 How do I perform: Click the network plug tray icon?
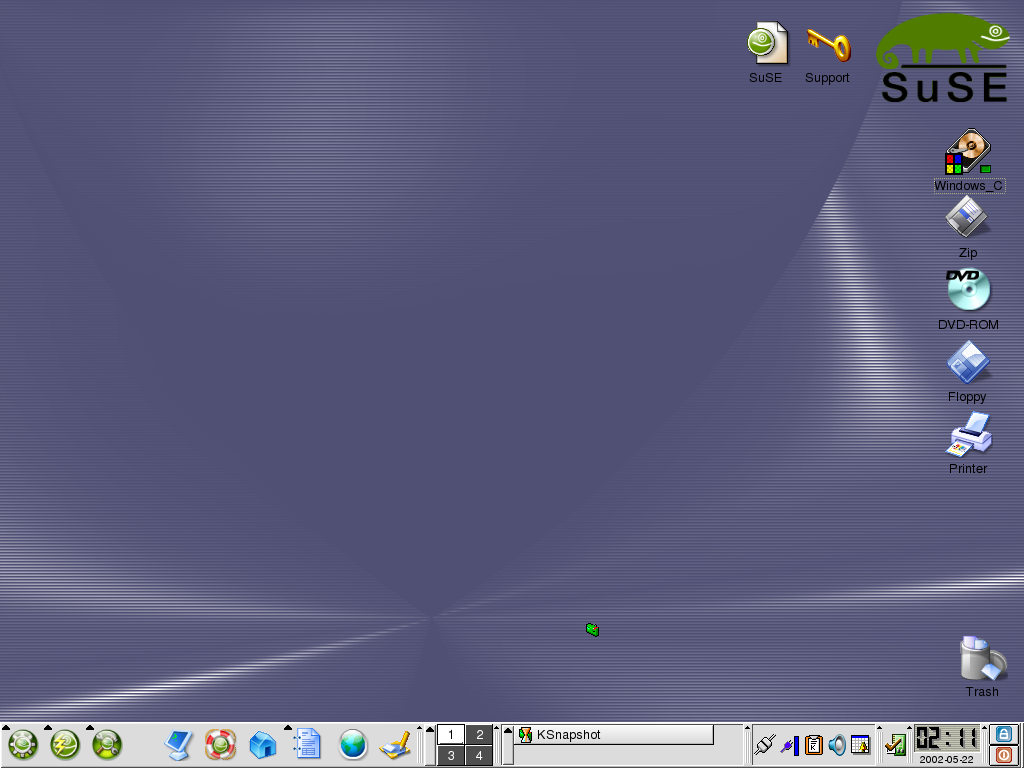tap(765, 744)
